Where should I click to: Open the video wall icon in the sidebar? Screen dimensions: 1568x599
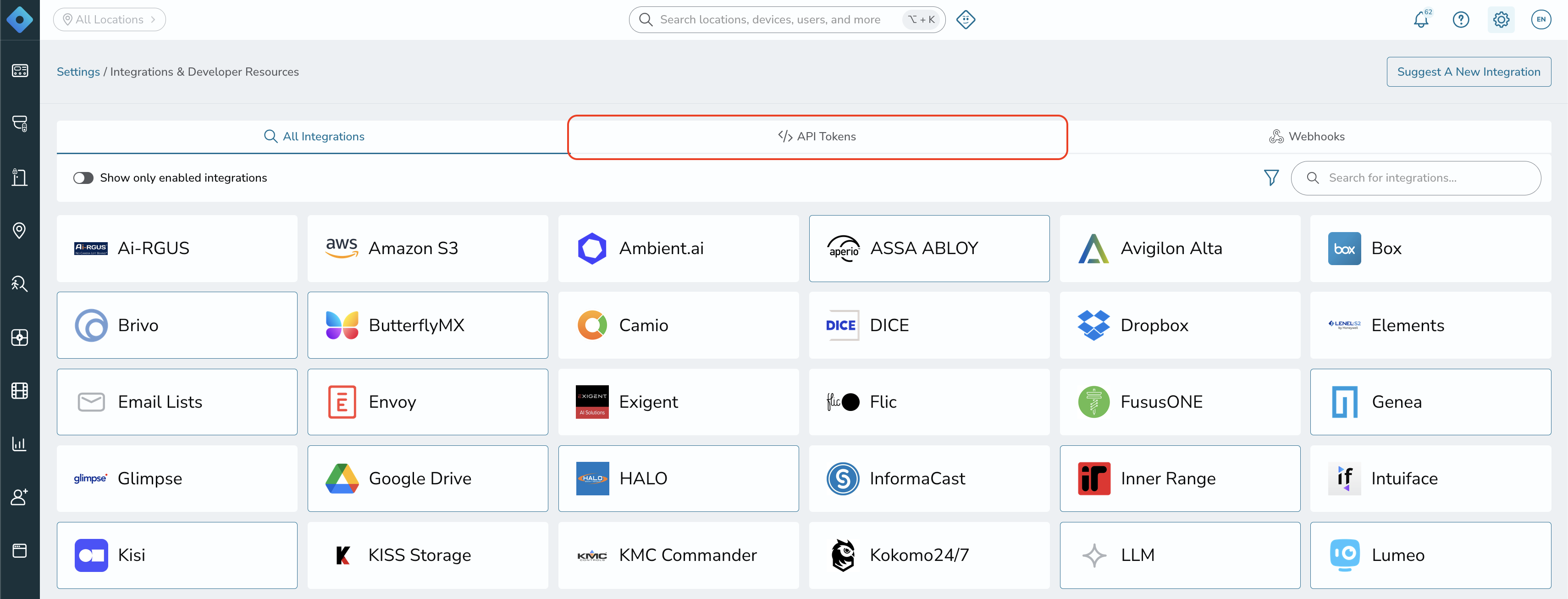(19, 337)
